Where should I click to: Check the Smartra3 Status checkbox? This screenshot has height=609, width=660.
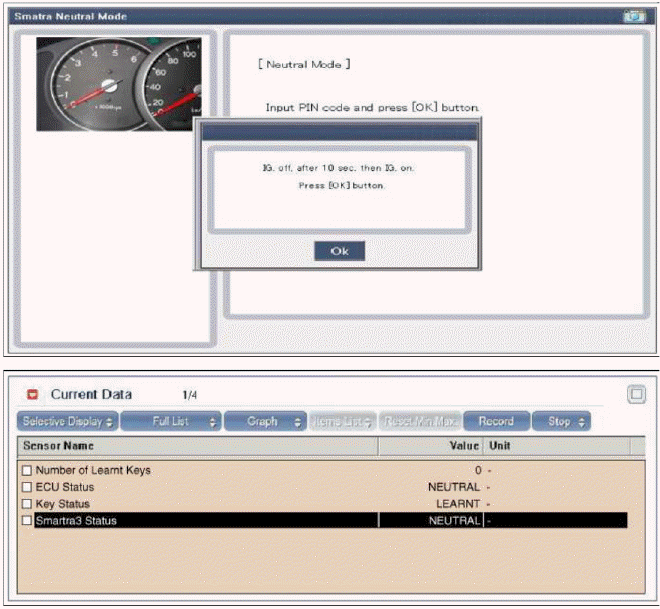click(27, 521)
